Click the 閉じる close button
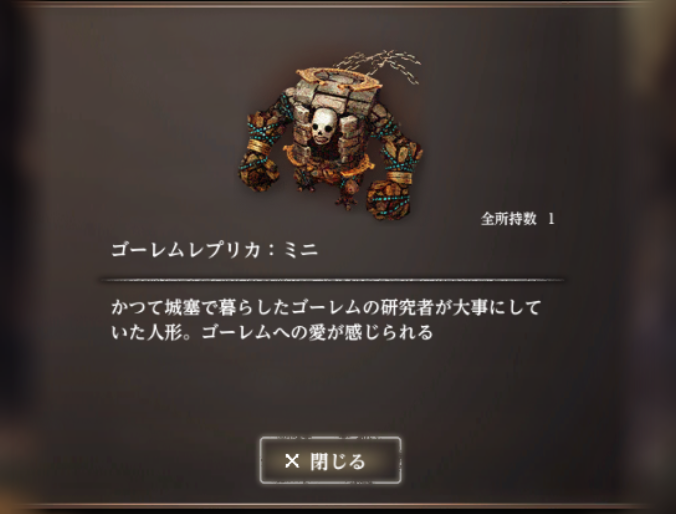 (331, 460)
